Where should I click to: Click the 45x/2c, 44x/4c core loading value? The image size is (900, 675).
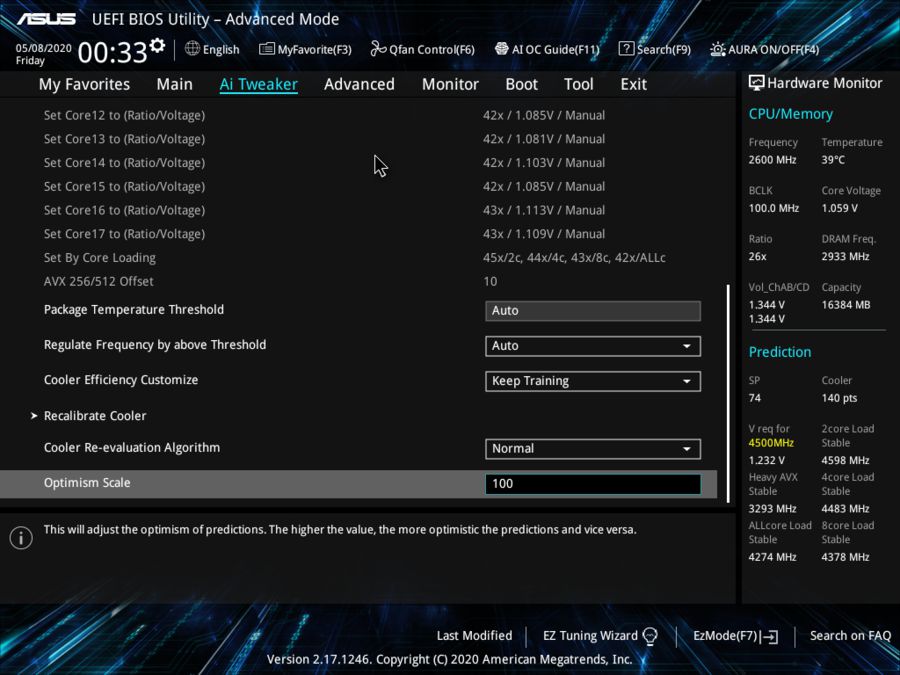574,258
